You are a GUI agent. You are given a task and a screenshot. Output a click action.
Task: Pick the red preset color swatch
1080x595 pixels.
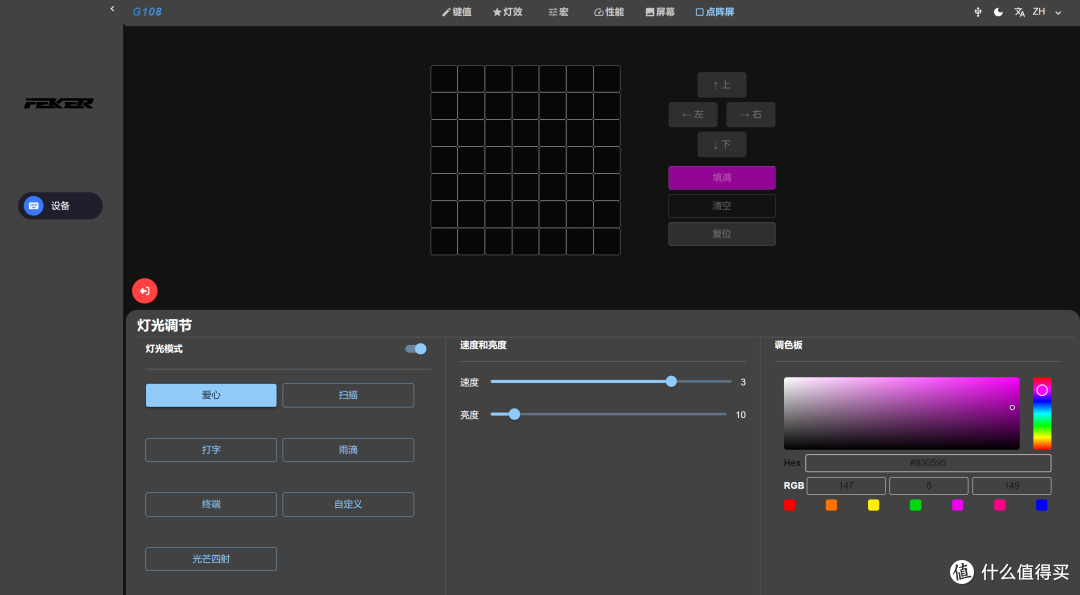pos(789,505)
